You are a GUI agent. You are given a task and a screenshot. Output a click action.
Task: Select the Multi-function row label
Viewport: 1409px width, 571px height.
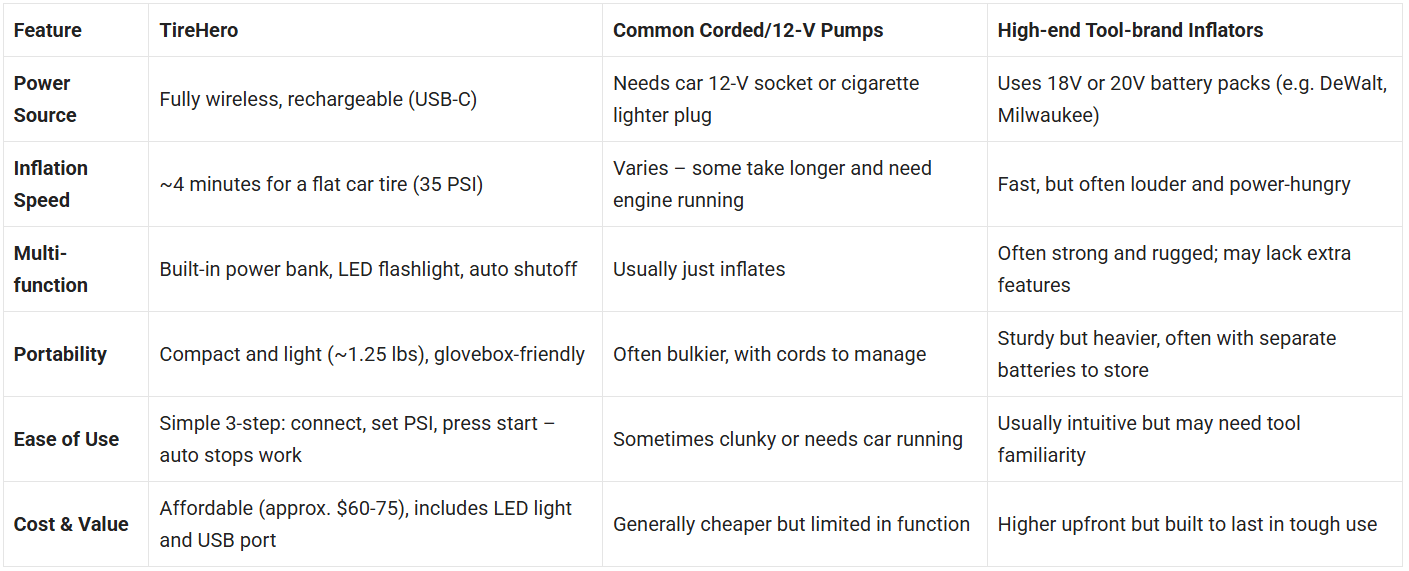click(x=51, y=269)
